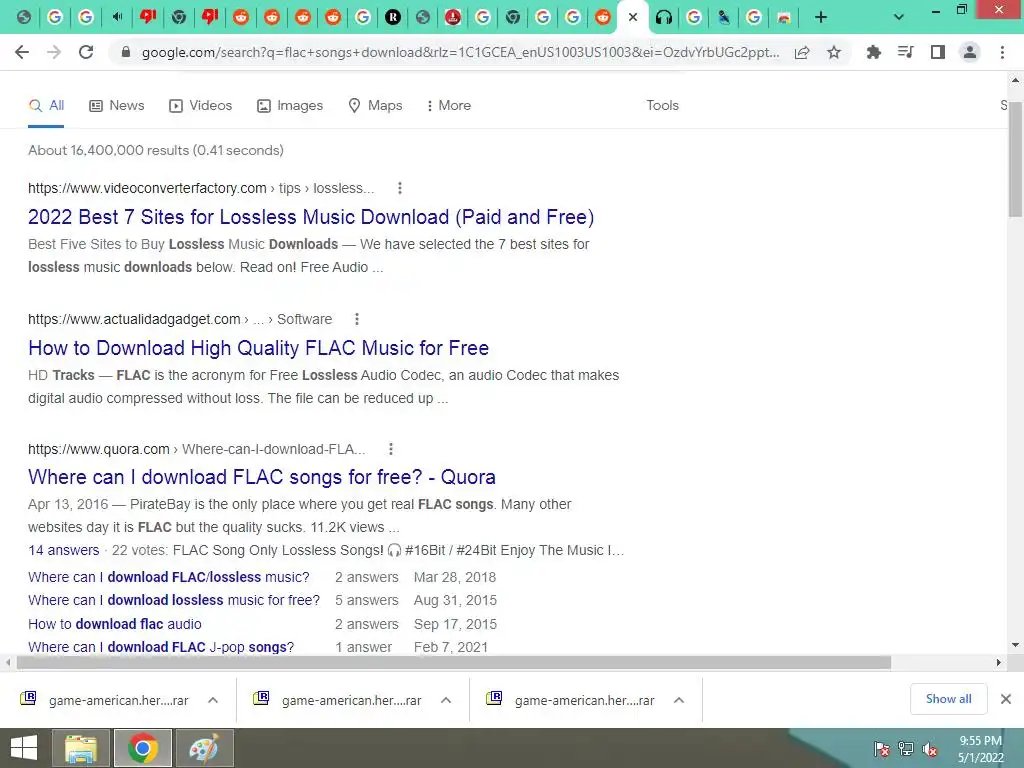Reload the Google search page

coord(86,52)
